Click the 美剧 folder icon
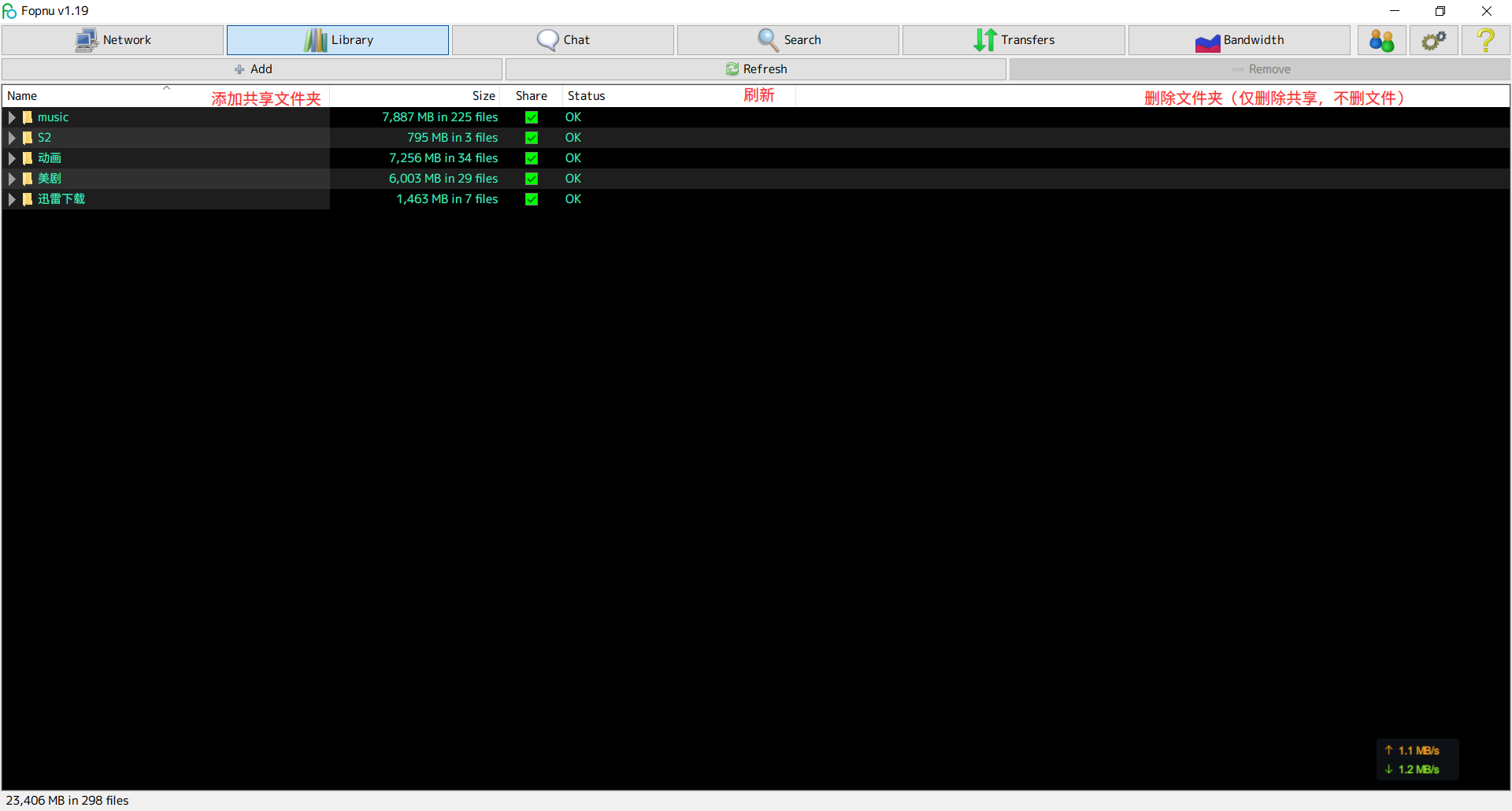Viewport: 1512px width, 811px height. (x=28, y=179)
